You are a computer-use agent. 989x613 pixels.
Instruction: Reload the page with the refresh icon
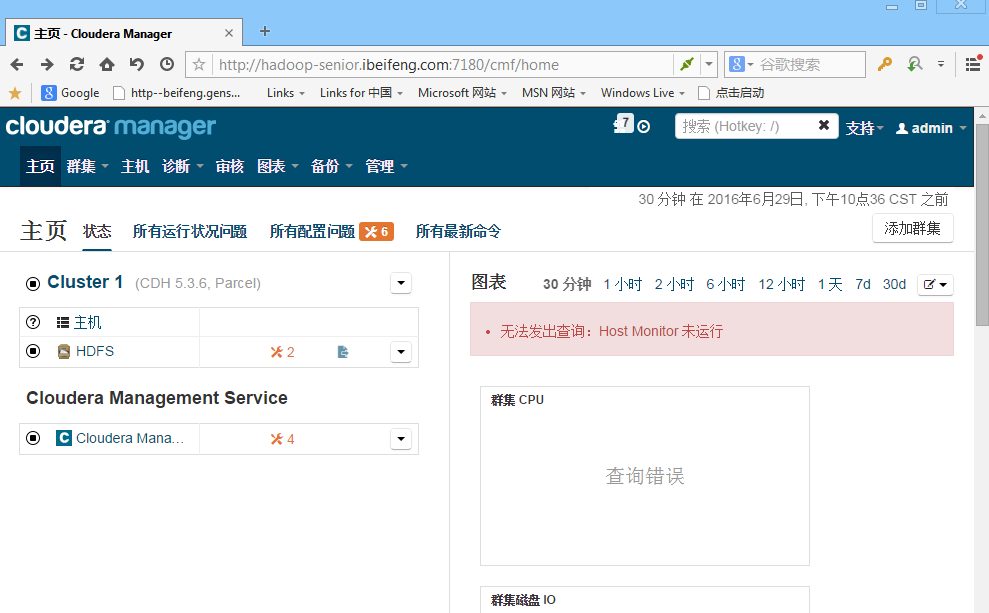point(77,64)
